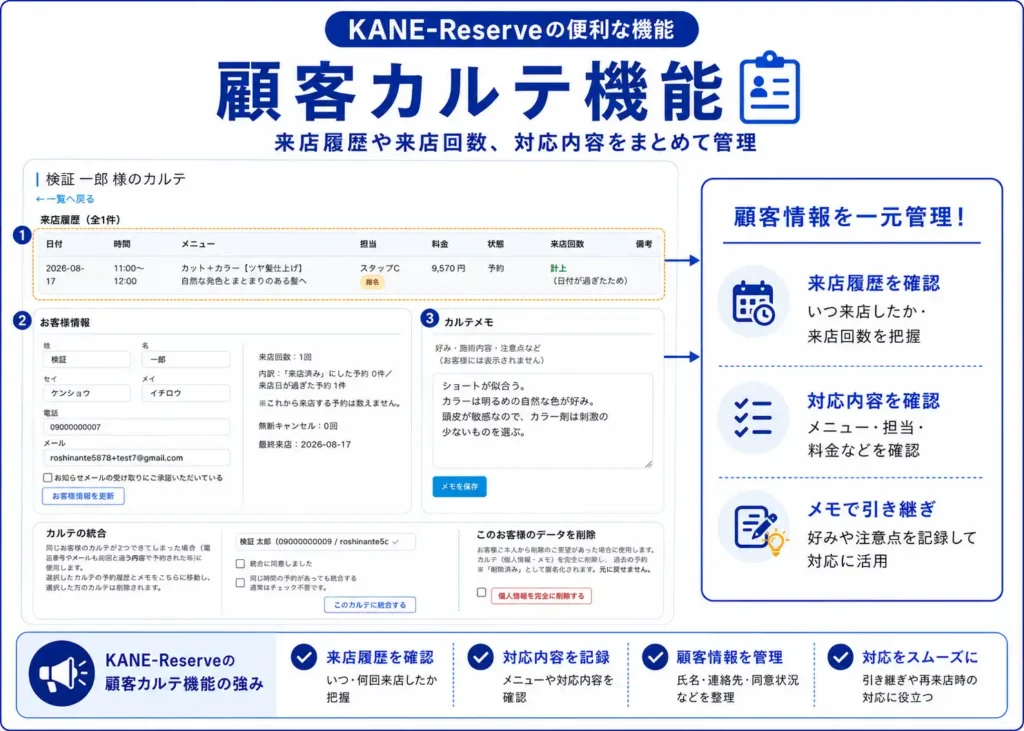1024x731 pixels.
Task: Click the 名 field containing 一郎
Action: (x=185, y=359)
